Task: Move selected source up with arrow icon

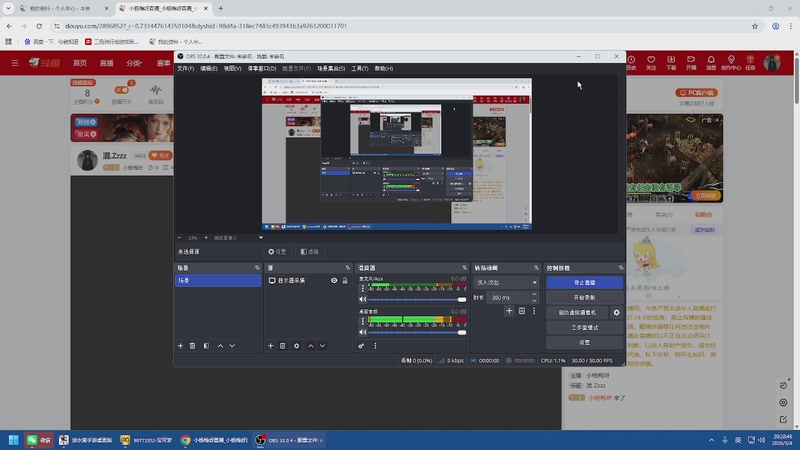Action: tap(310, 346)
